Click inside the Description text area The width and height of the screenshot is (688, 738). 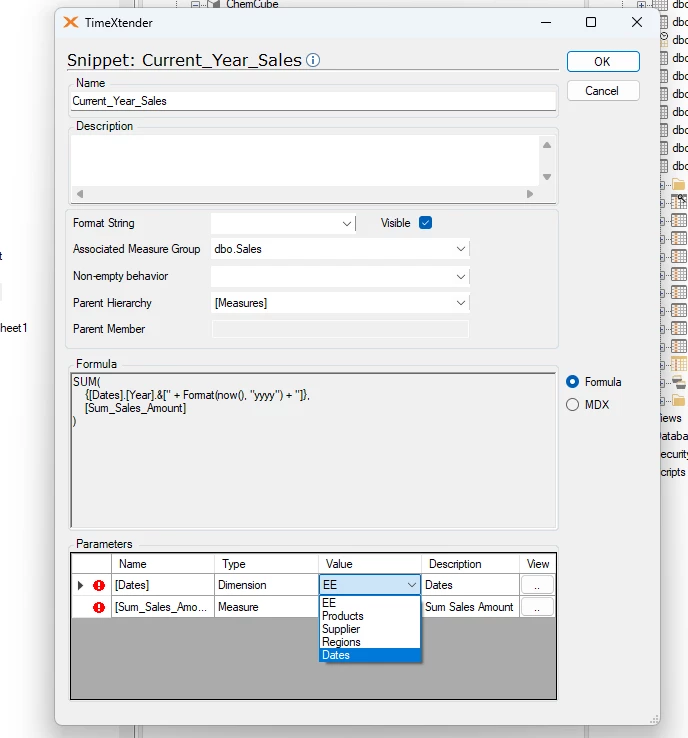[x=305, y=160]
